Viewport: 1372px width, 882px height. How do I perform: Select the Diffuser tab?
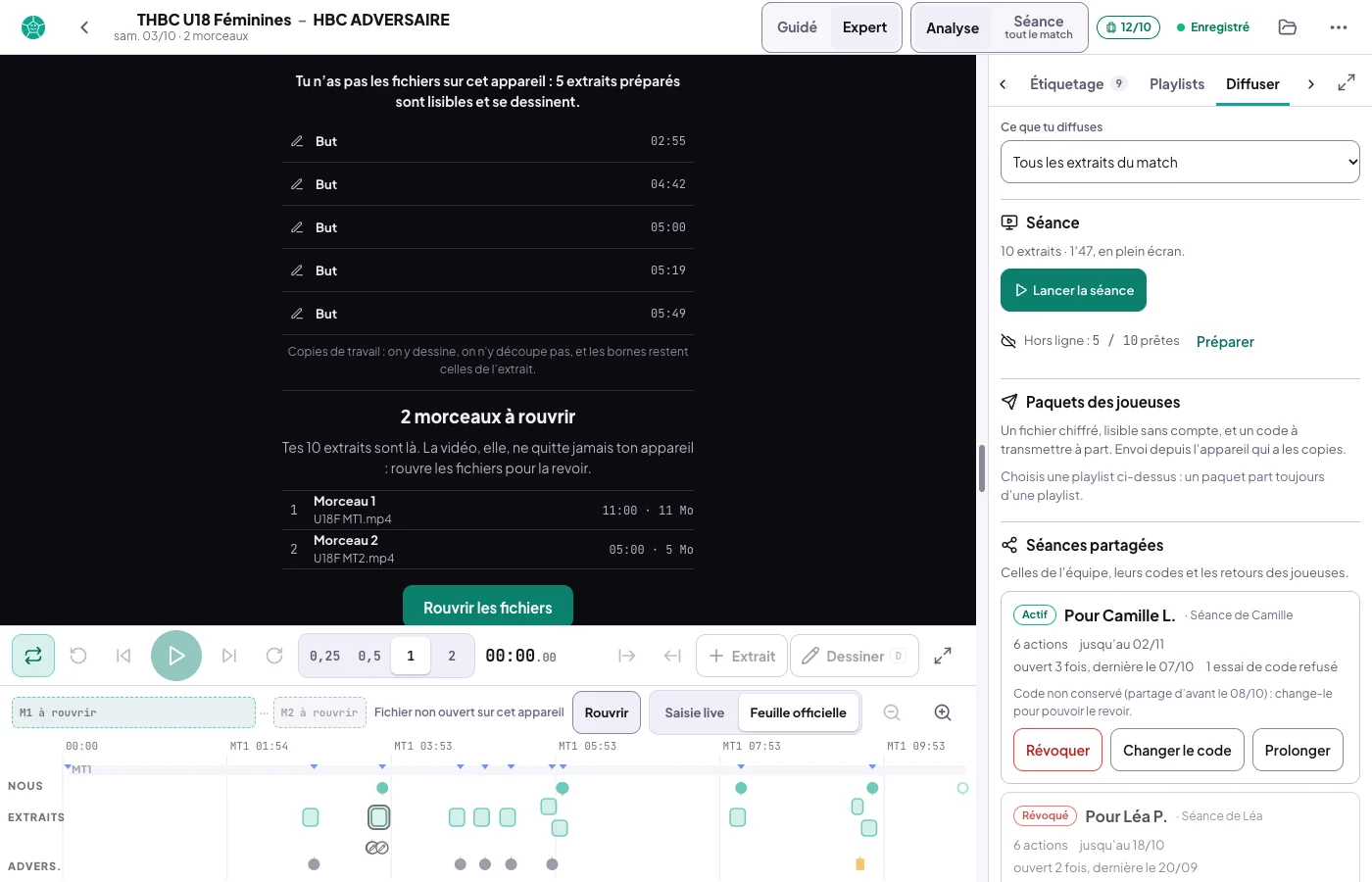1252,83
